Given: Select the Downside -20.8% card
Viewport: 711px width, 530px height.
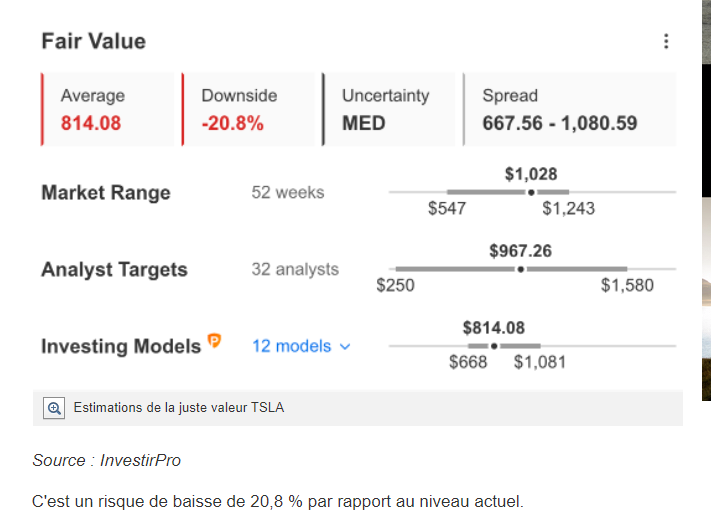Looking at the screenshot, I should tap(250, 109).
